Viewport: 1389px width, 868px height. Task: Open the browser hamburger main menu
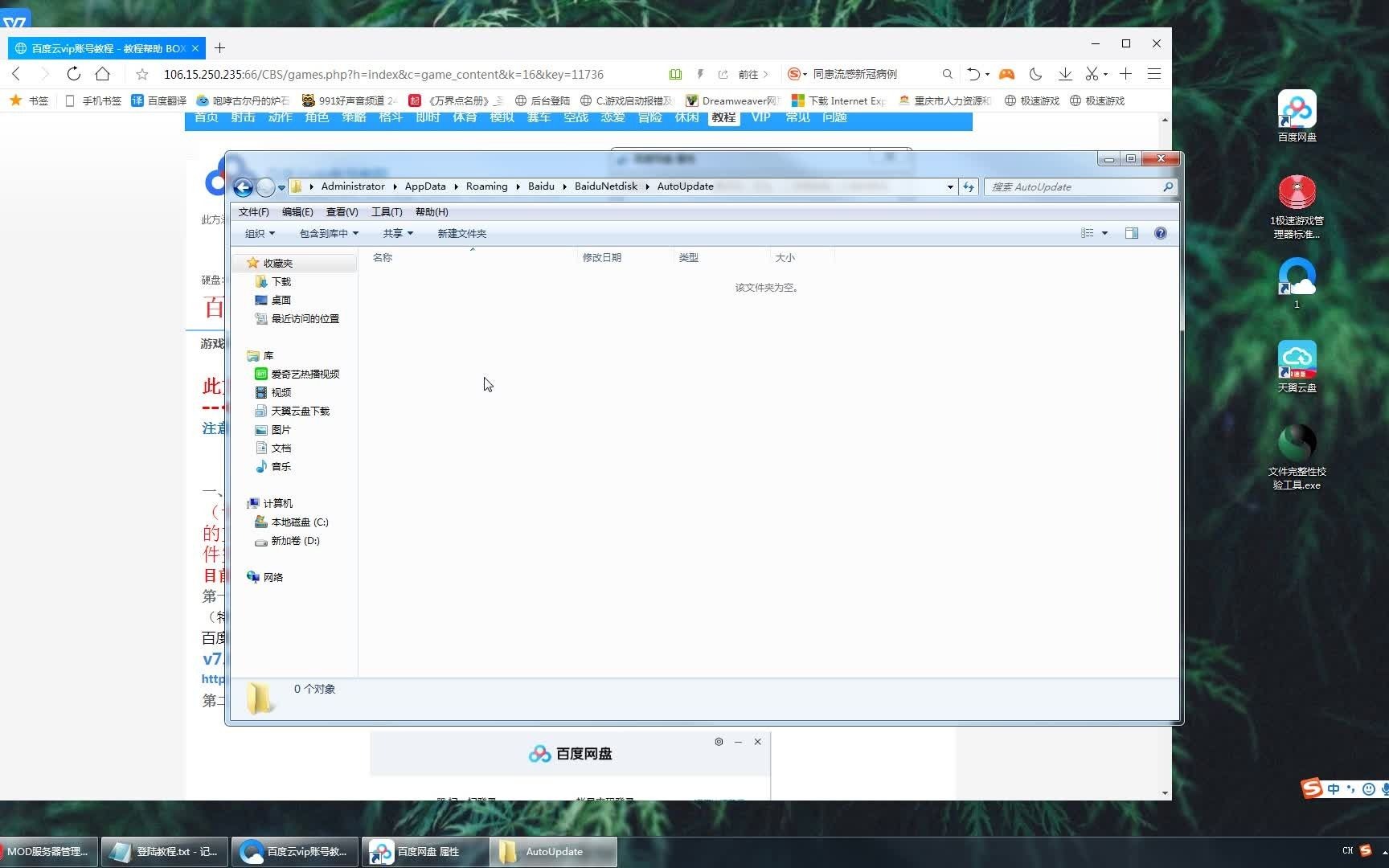point(1154,74)
